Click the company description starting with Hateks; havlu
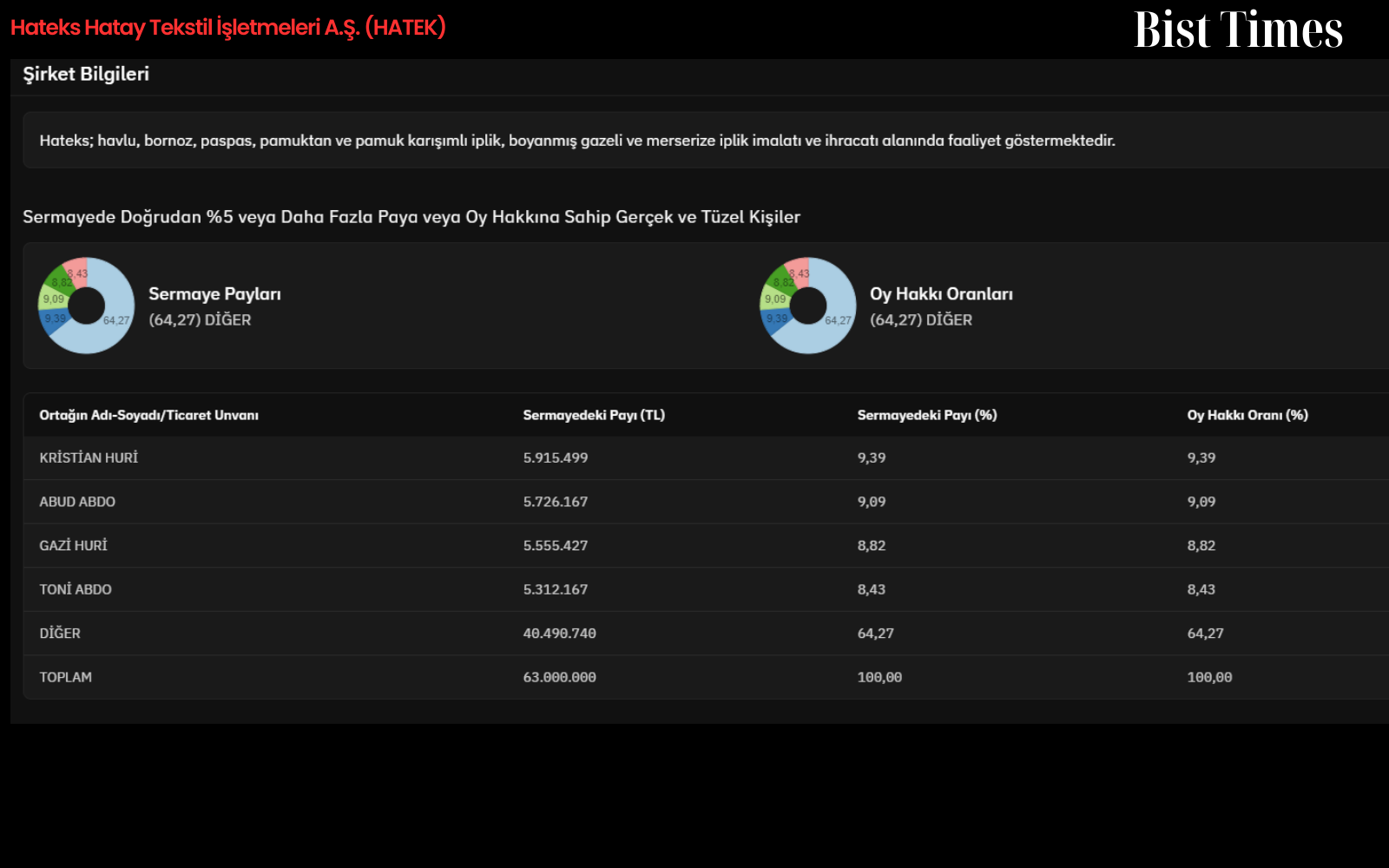 click(577, 141)
